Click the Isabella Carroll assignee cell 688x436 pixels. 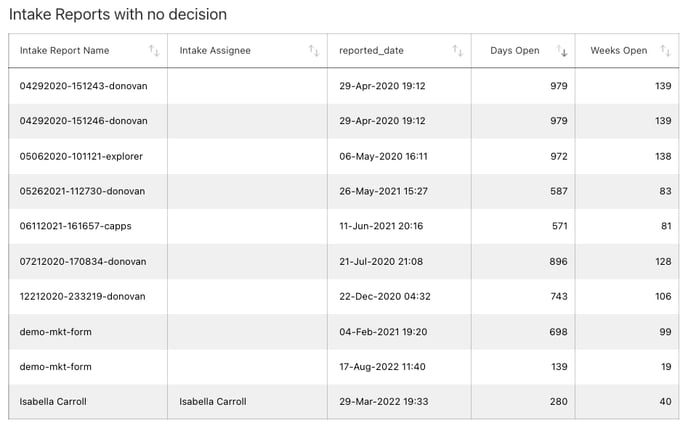(x=213, y=401)
